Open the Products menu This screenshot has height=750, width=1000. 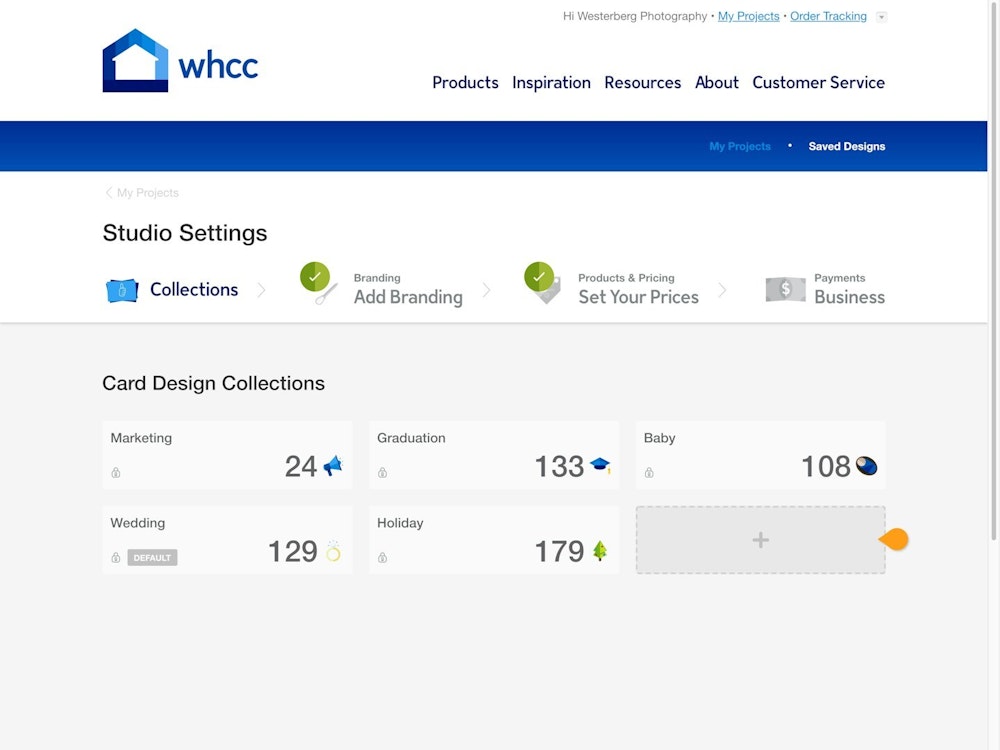pyautogui.click(x=465, y=83)
